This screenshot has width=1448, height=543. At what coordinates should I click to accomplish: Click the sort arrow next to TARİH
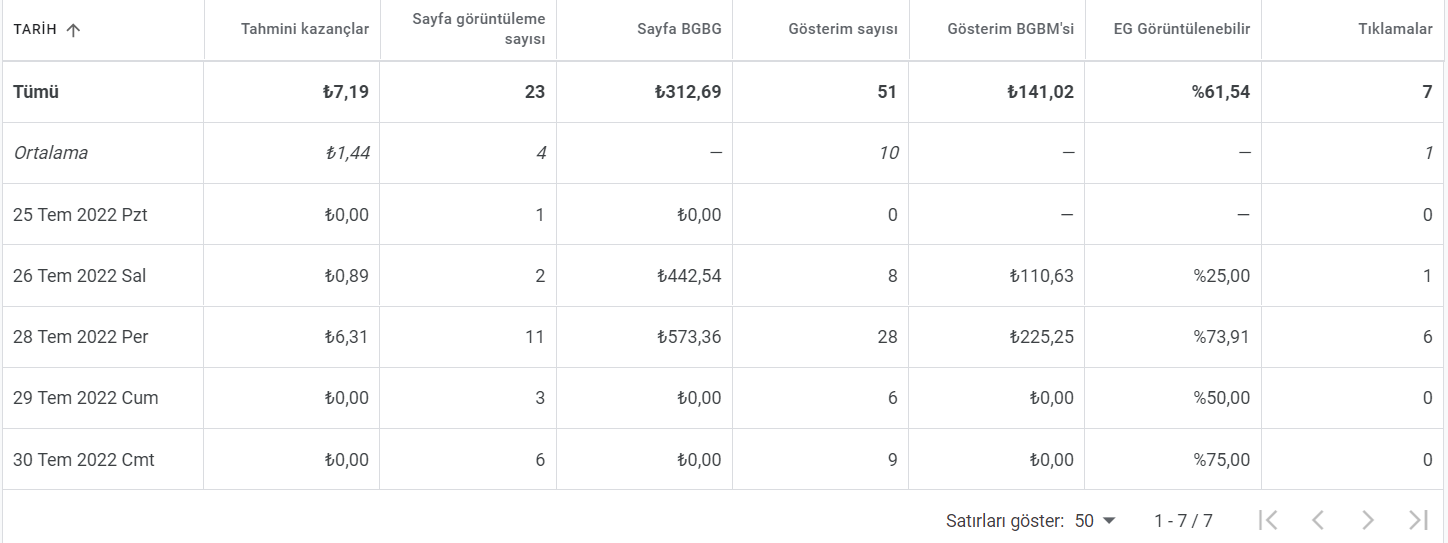pos(73,30)
